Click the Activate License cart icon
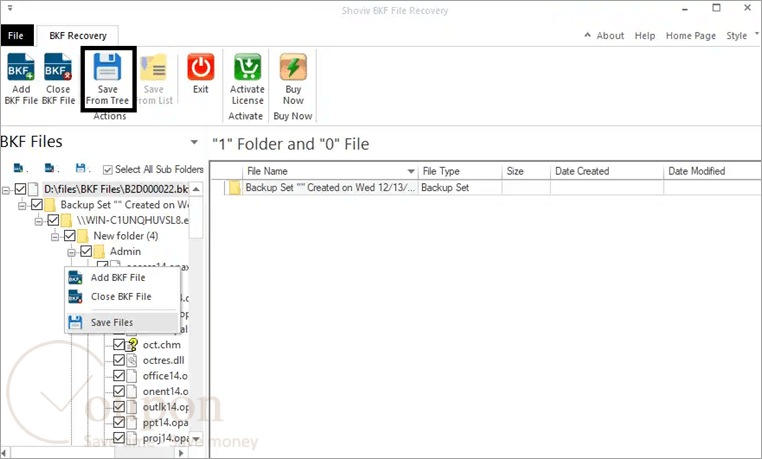This screenshot has width=762, height=459. 247,67
